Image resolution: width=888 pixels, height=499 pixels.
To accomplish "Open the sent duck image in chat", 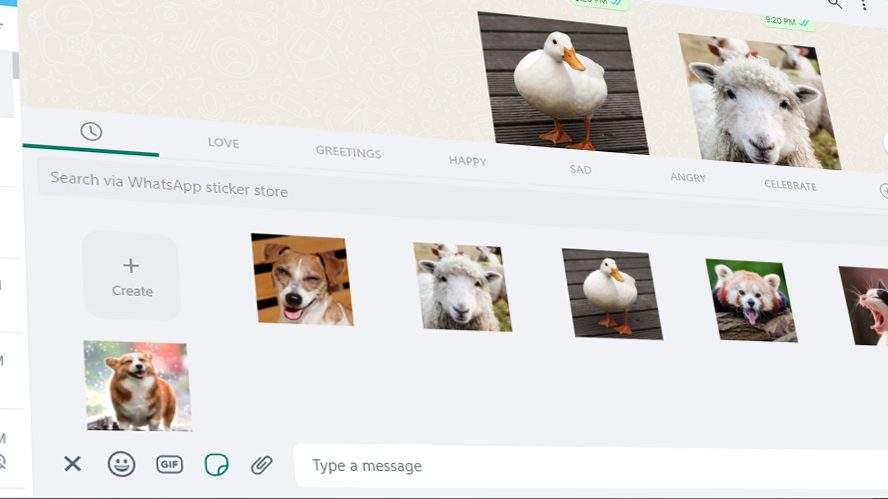I will click(x=563, y=83).
